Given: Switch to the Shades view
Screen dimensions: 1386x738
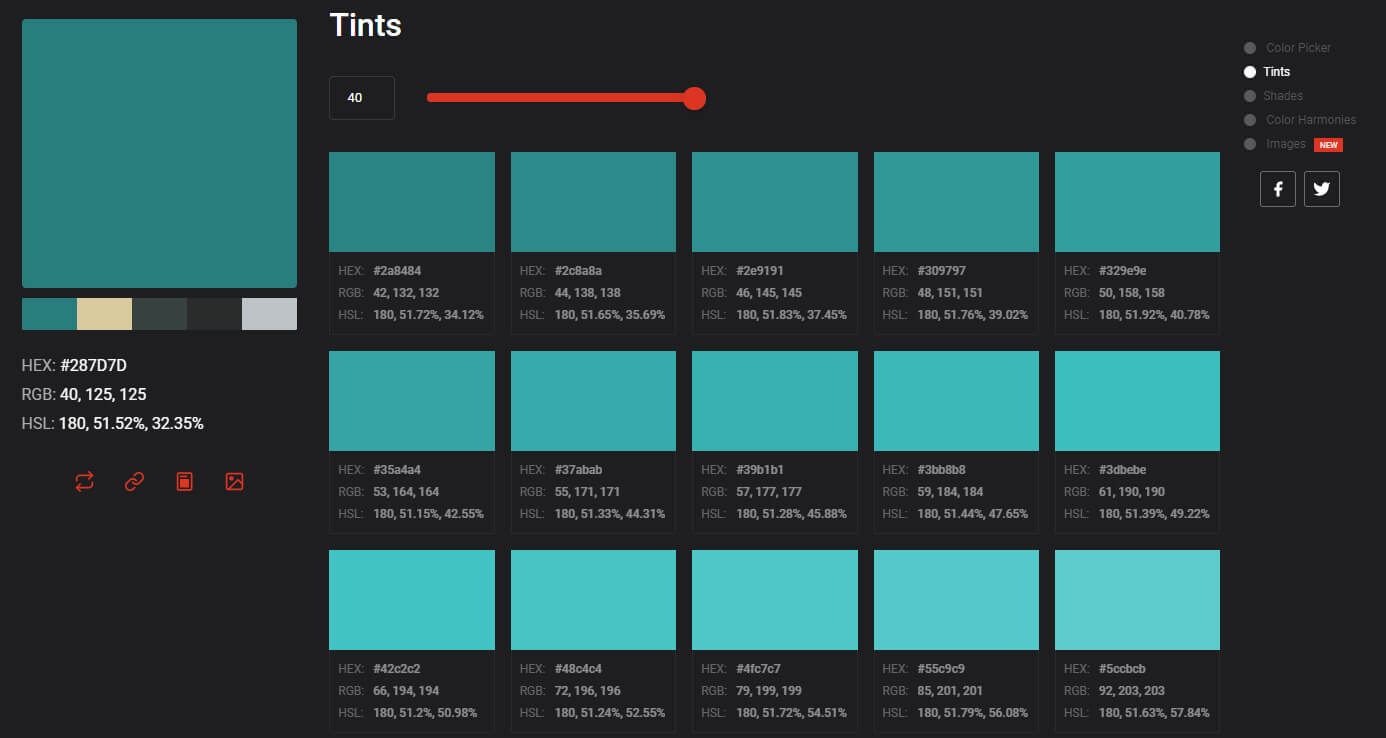Looking at the screenshot, I should coord(1249,95).
